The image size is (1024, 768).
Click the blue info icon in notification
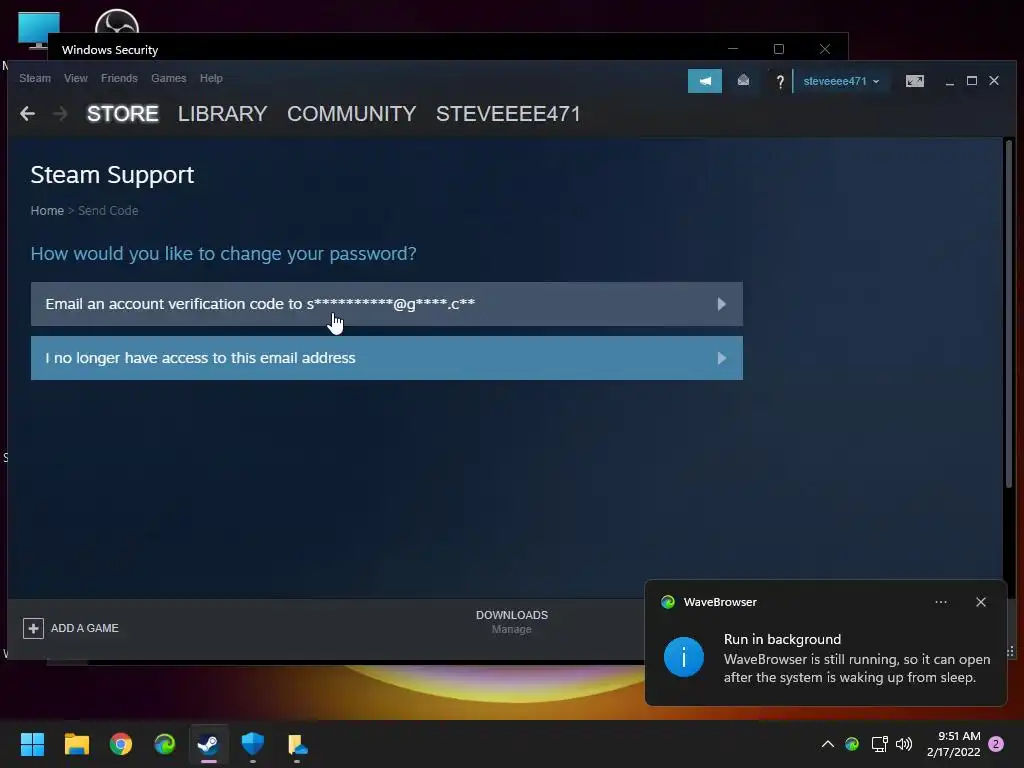click(684, 657)
